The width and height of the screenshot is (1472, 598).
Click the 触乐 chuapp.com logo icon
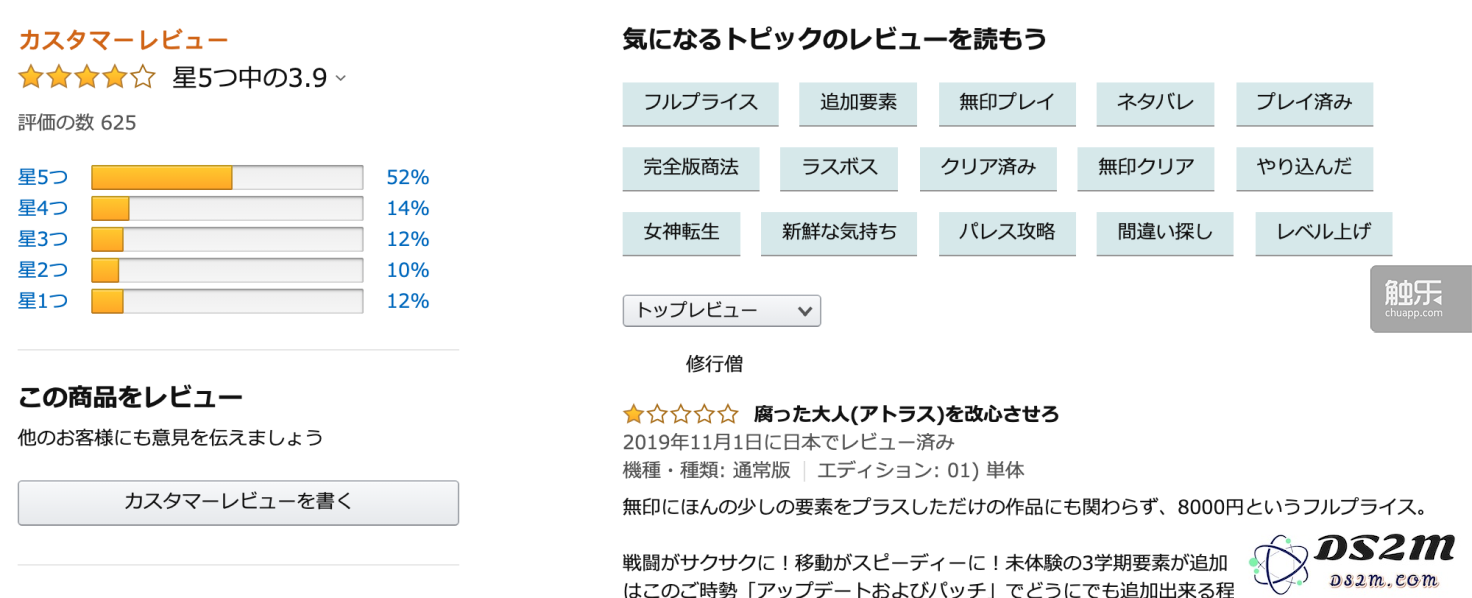coord(1420,297)
